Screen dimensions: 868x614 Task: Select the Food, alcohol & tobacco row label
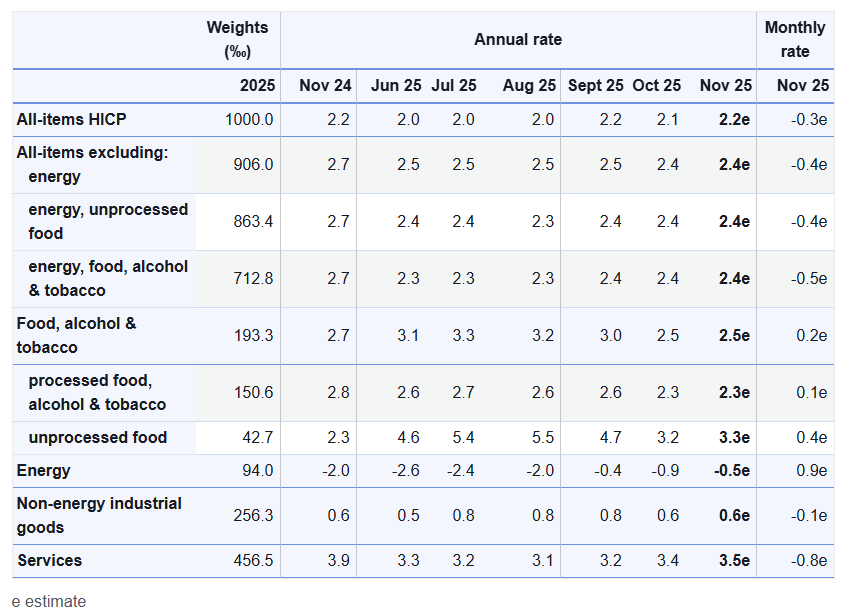76,336
